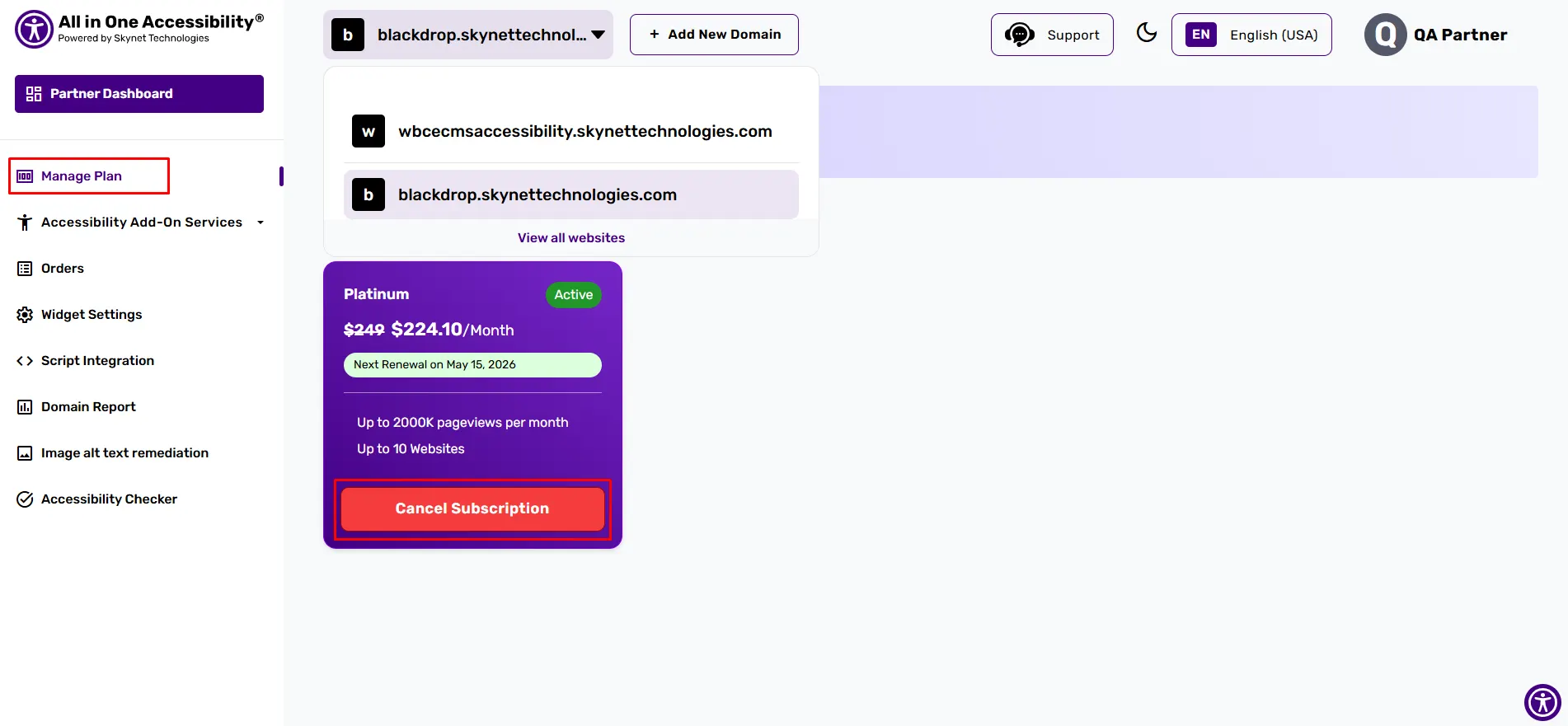Open the Partner Dashboard
This screenshot has height=726, width=1568.
(x=139, y=94)
